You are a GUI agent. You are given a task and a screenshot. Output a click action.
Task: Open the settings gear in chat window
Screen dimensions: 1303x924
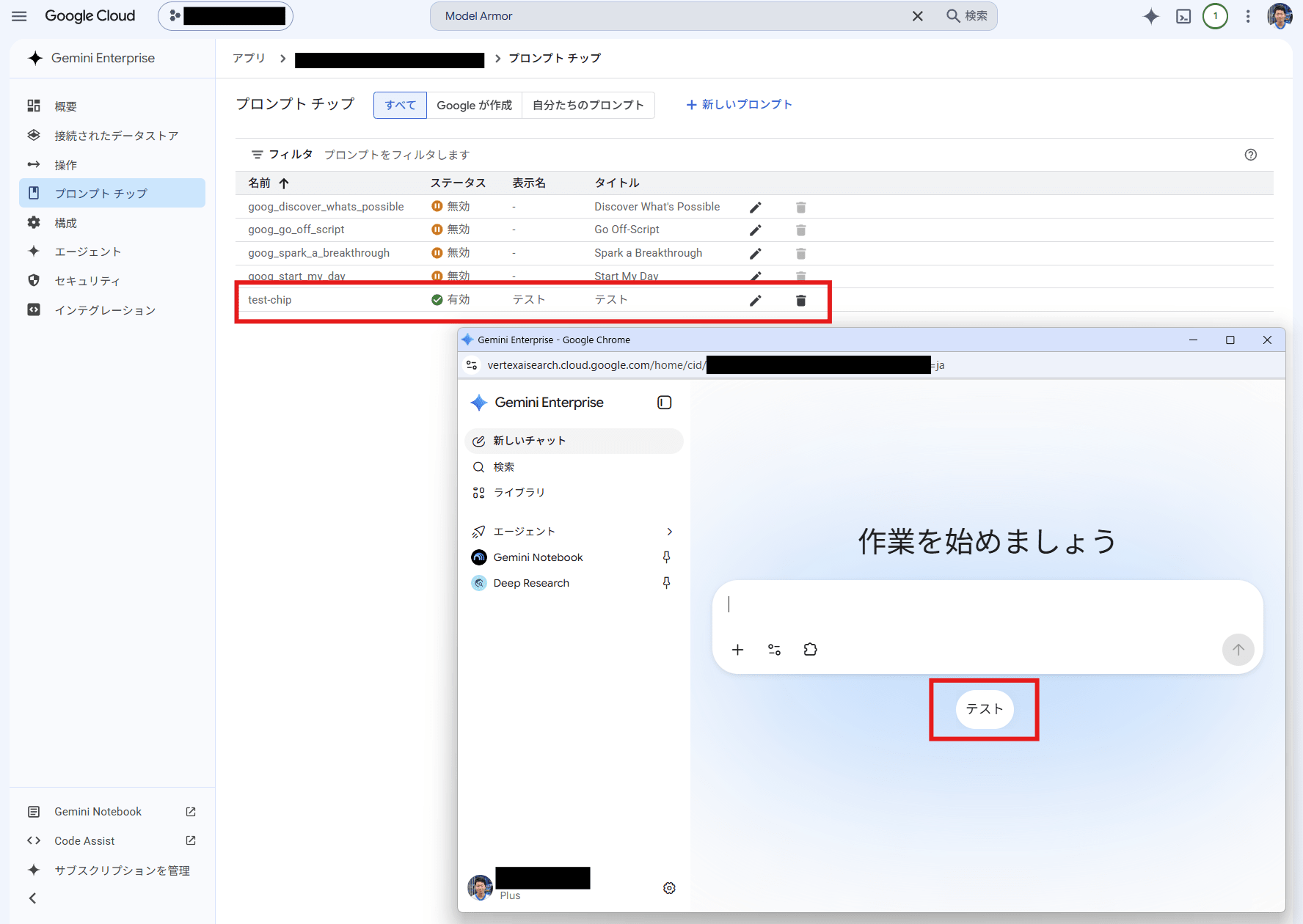[669, 888]
